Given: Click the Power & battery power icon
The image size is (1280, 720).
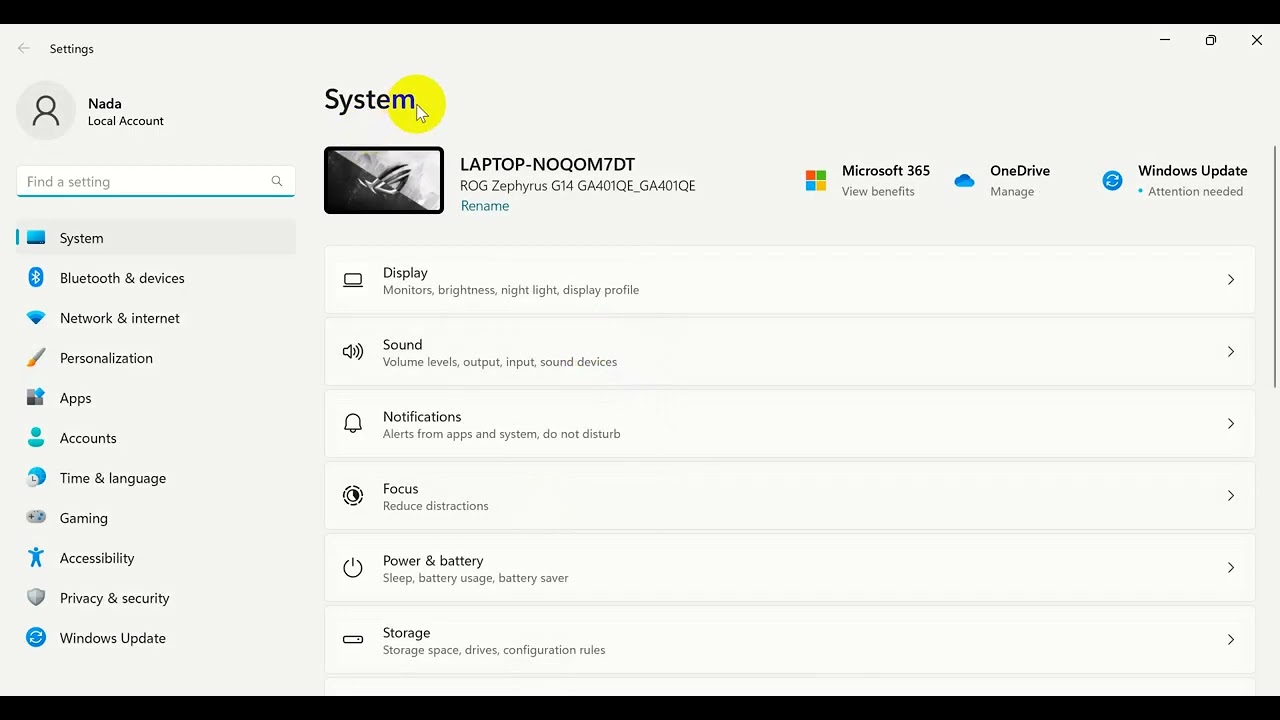Looking at the screenshot, I should [353, 568].
